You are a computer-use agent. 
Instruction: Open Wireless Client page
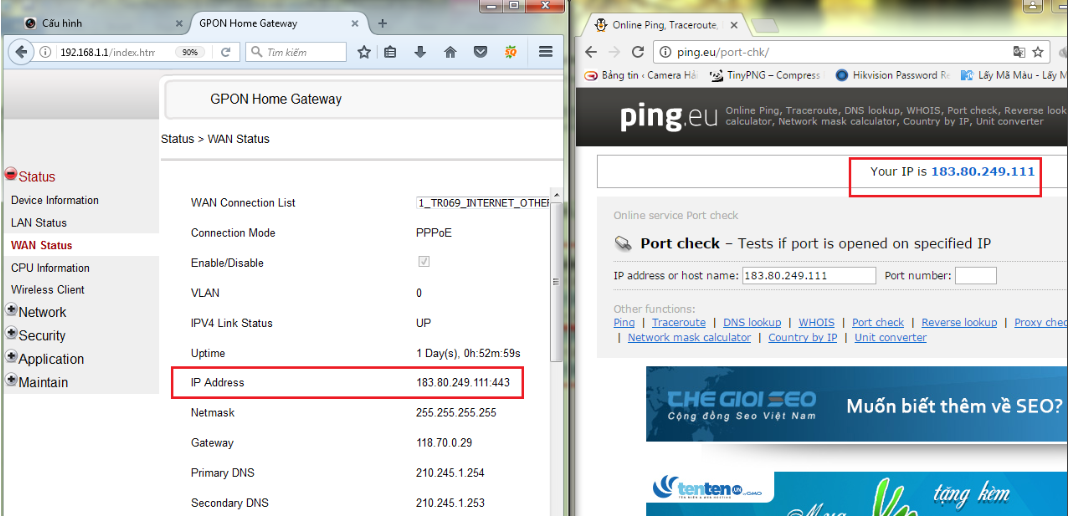pyautogui.click(x=48, y=289)
